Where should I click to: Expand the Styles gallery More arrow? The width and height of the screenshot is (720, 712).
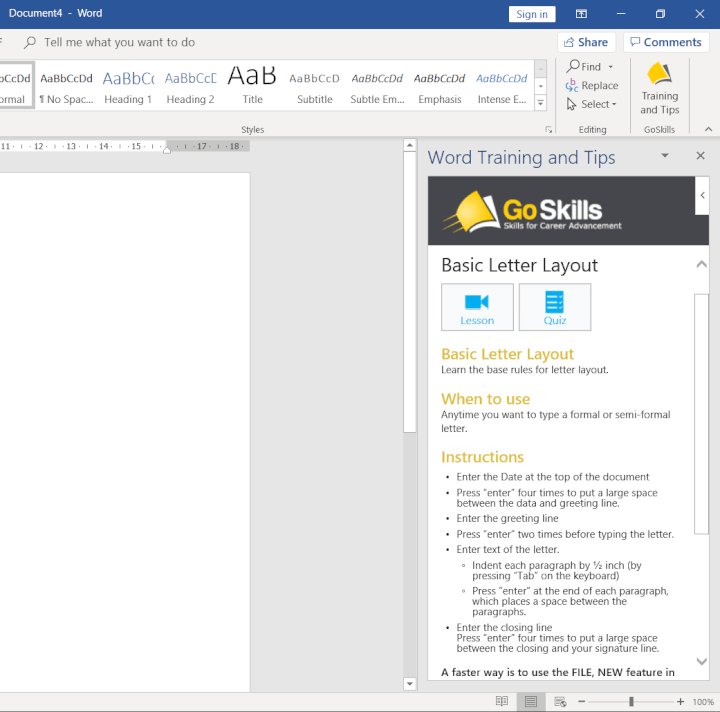point(540,103)
